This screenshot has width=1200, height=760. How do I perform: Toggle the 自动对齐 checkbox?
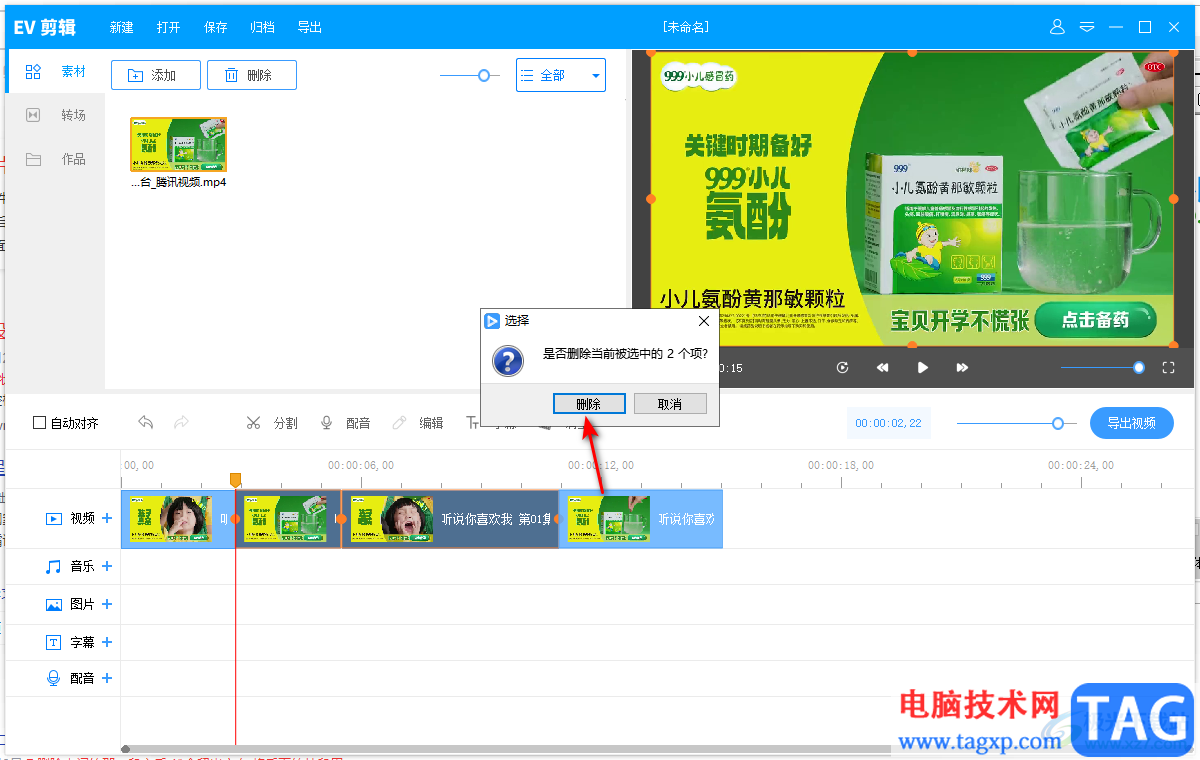coord(39,423)
